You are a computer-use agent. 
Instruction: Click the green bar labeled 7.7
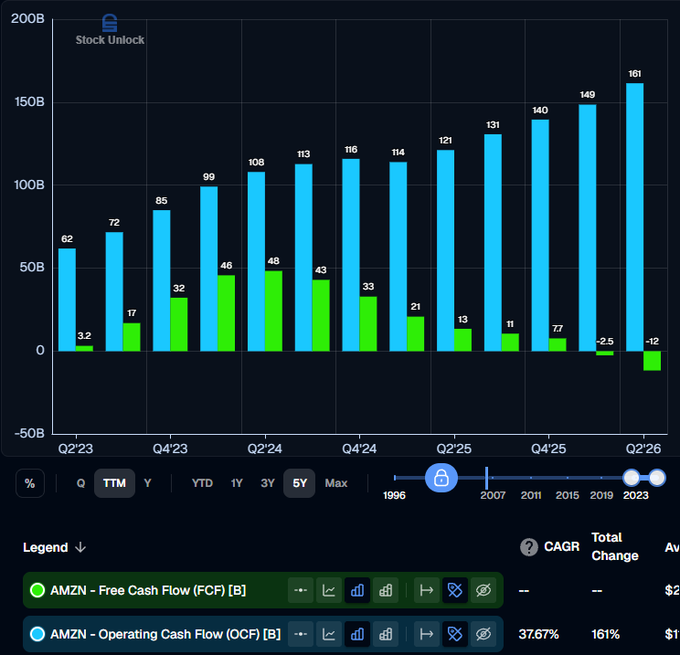click(558, 344)
